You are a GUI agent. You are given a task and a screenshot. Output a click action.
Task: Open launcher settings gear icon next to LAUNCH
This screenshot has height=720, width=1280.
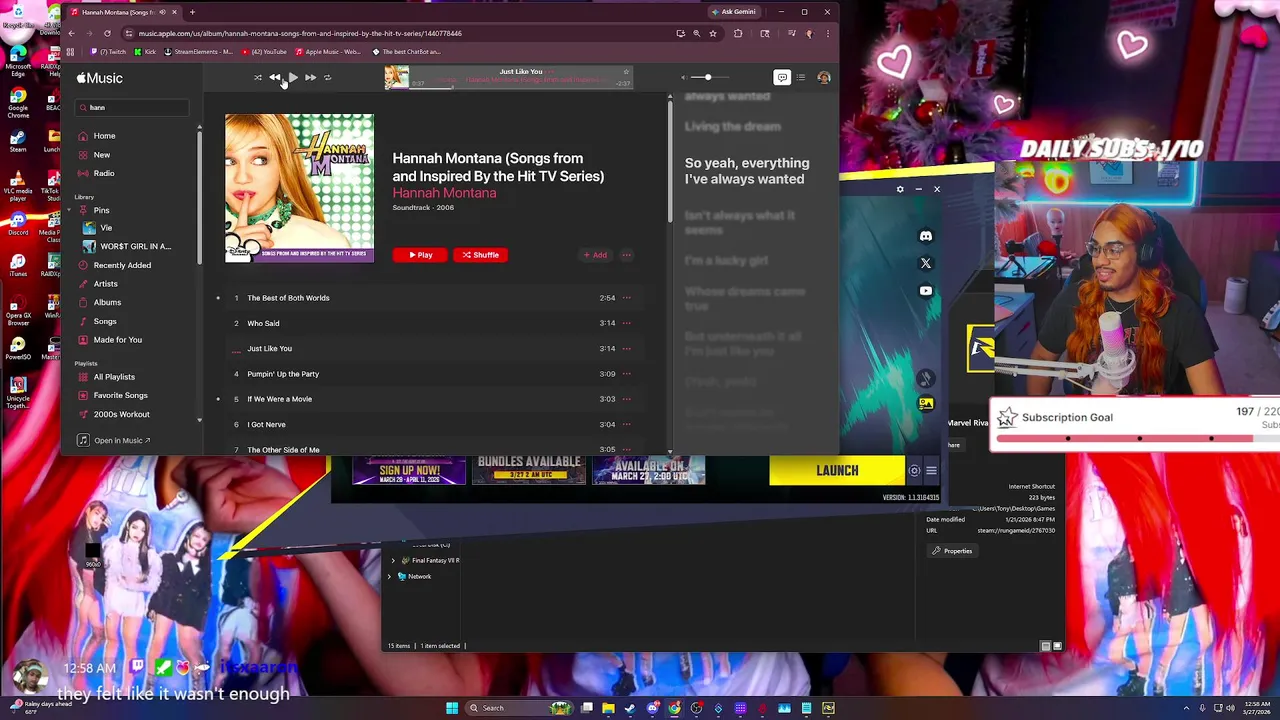pos(914,471)
